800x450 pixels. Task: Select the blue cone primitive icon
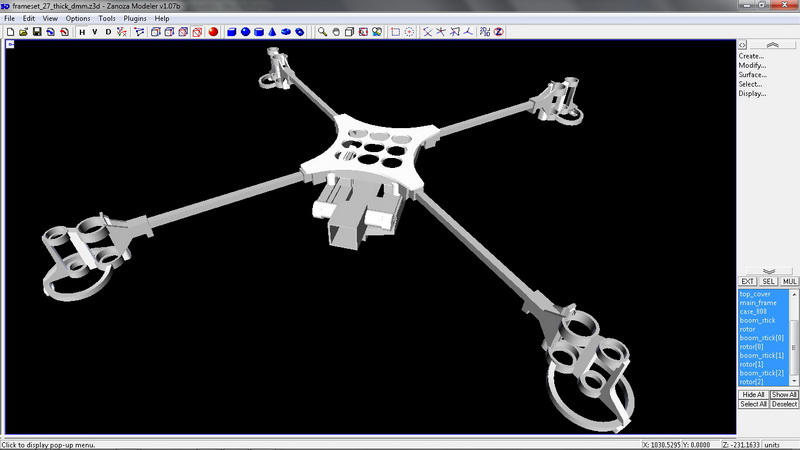[x=272, y=32]
